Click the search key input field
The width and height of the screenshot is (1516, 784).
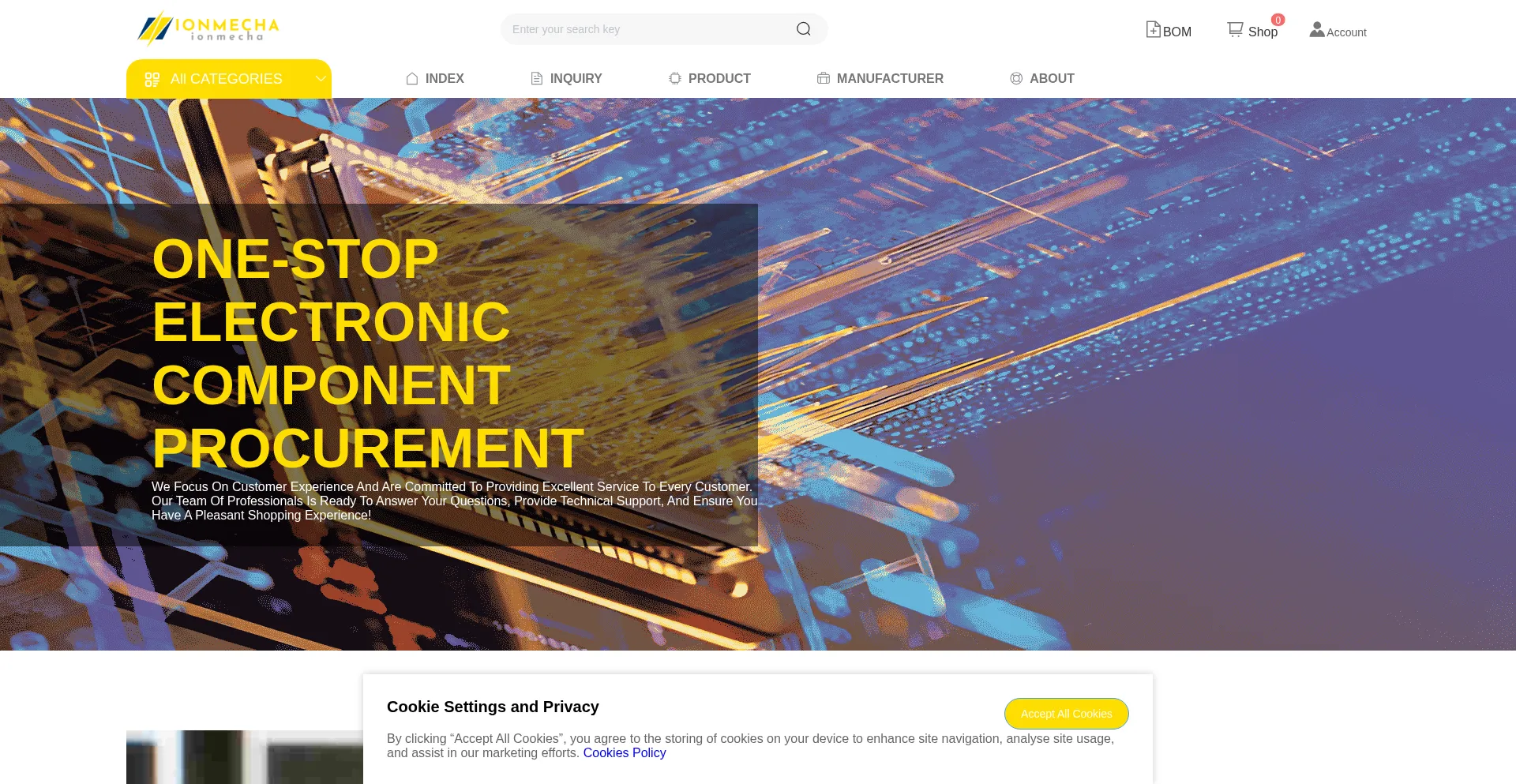pyautogui.click(x=647, y=29)
